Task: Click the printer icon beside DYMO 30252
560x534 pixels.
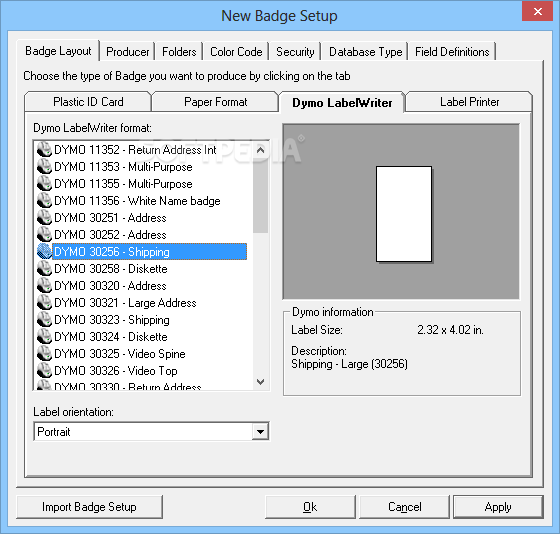Action: [x=44, y=235]
